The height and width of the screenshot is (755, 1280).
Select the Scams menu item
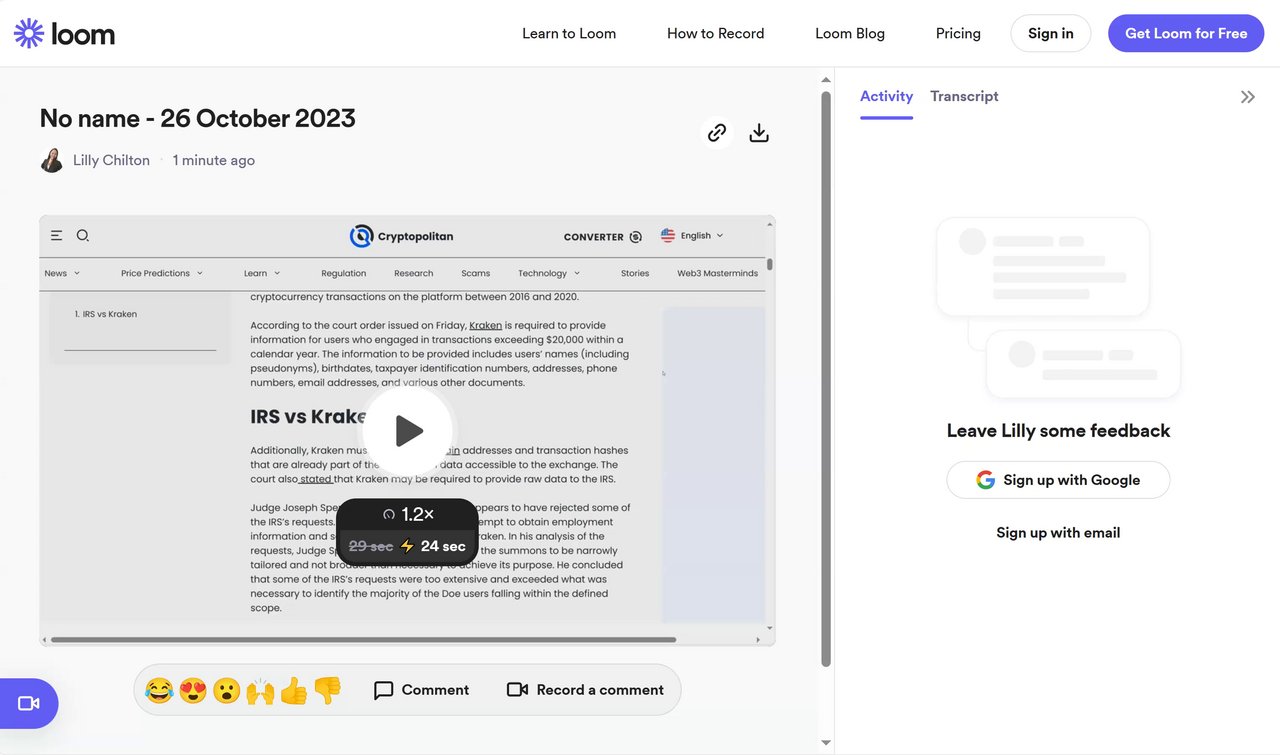[476, 273]
